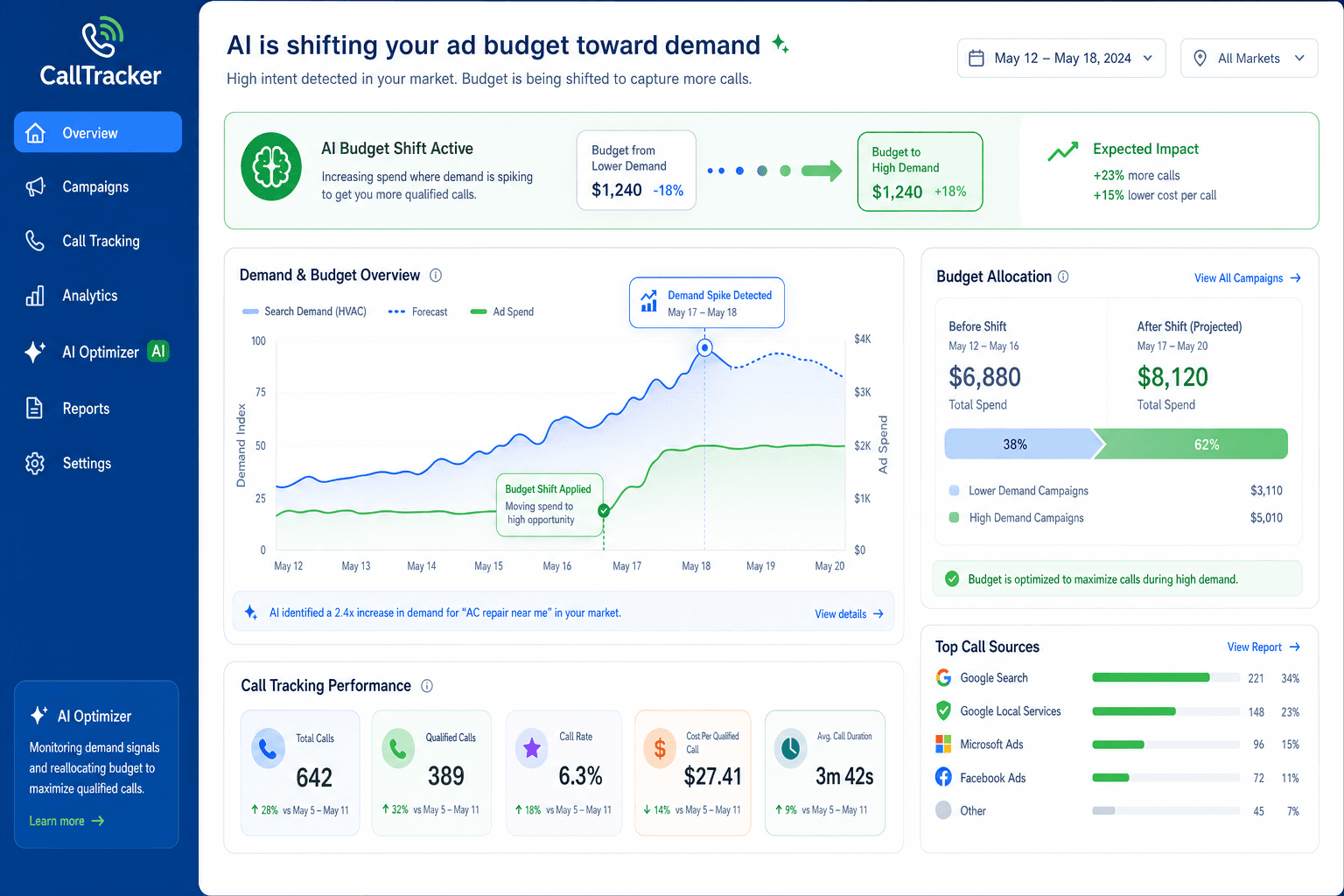The image size is (1344, 896).
Task: Click the Avg. Call Duration clock icon
Action: coord(790,749)
